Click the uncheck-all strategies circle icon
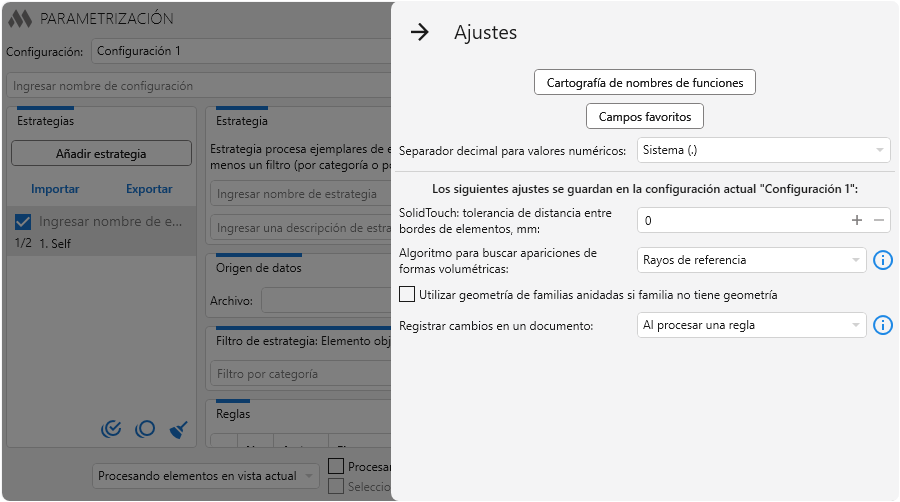Image resolution: width=900 pixels, height=502 pixels. coord(145,429)
